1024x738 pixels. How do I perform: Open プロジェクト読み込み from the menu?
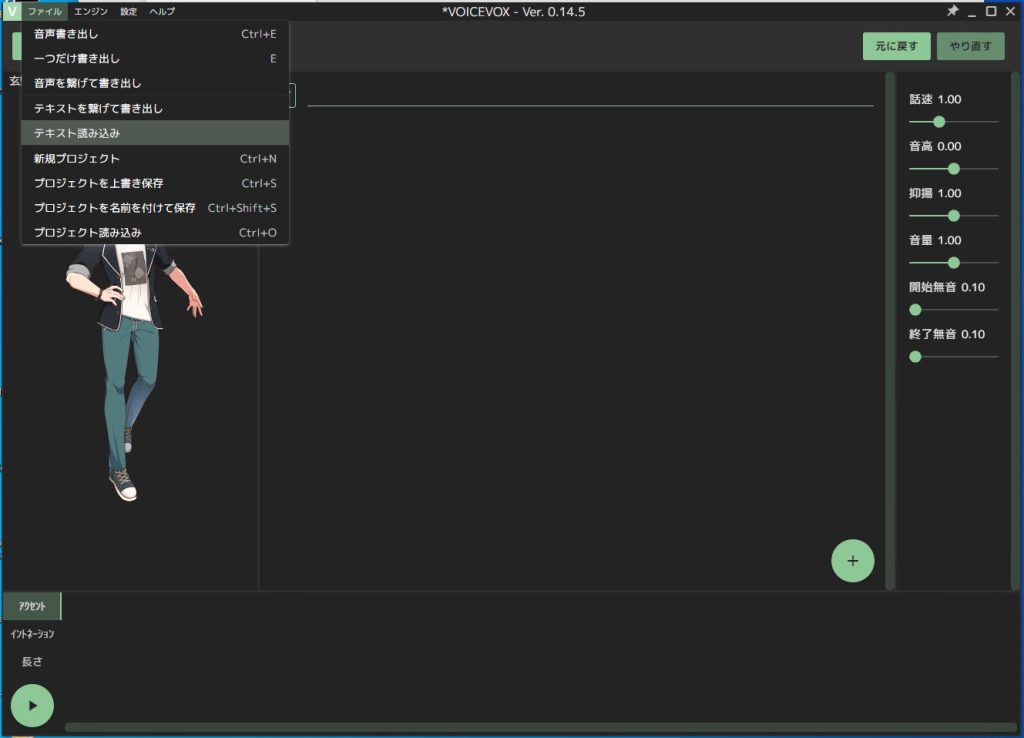coord(155,233)
